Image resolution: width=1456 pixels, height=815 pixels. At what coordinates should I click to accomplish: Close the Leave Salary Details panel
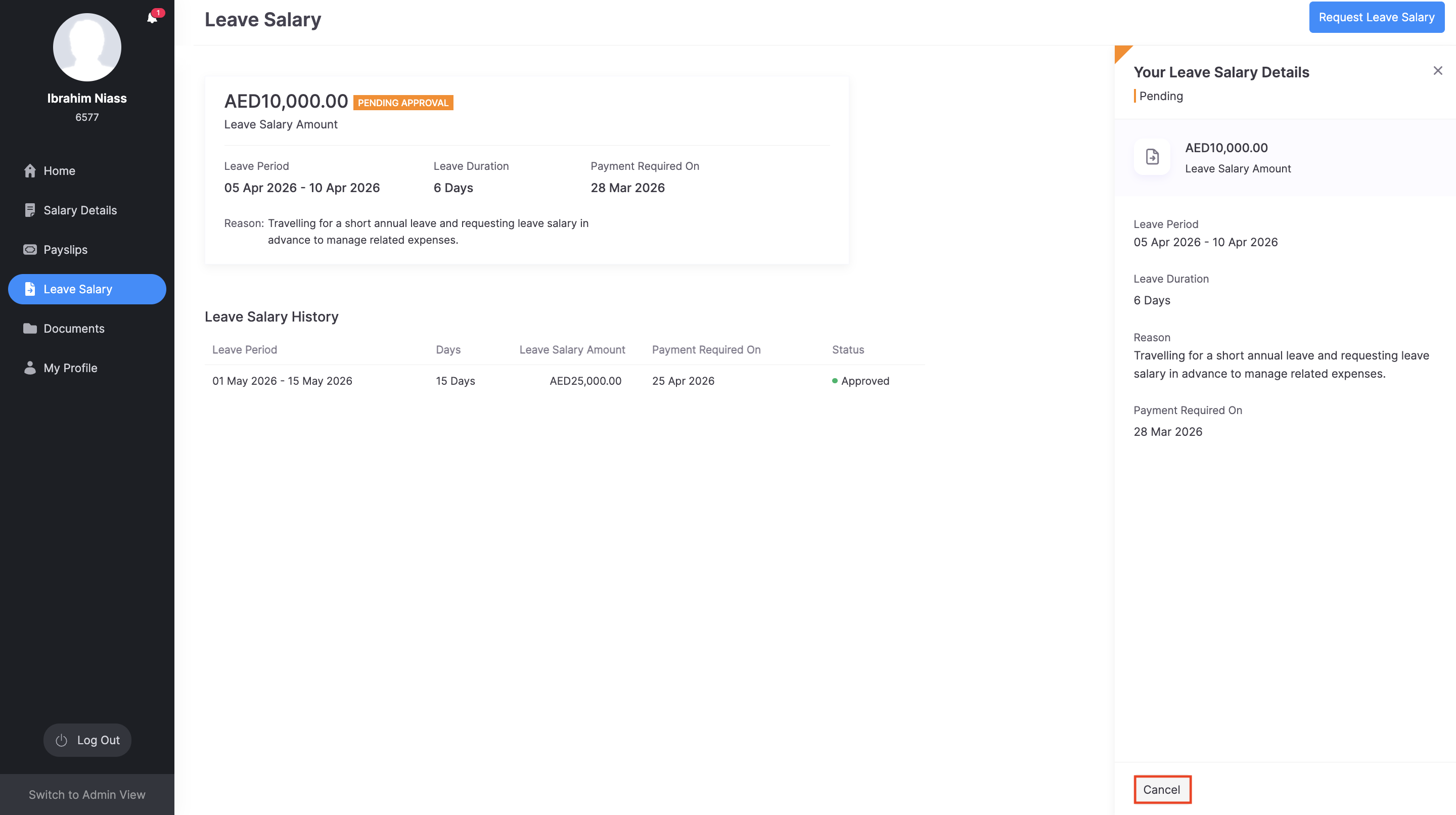[1437, 71]
